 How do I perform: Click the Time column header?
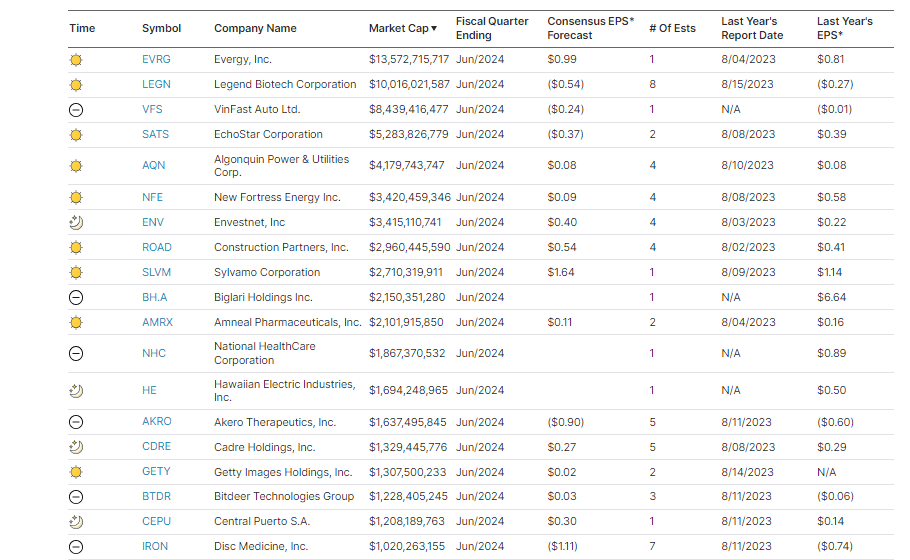[x=82, y=28]
